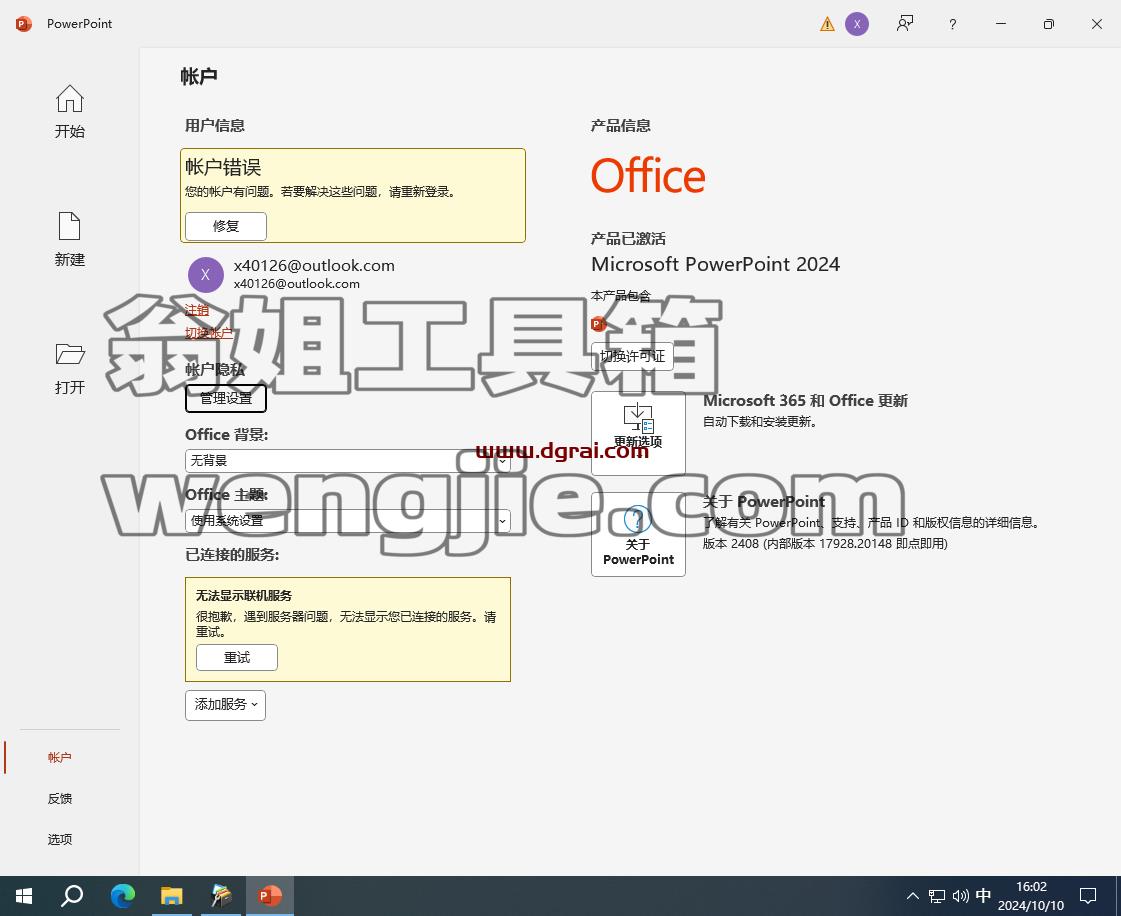Click the 帐户错误 heading

point(223,167)
